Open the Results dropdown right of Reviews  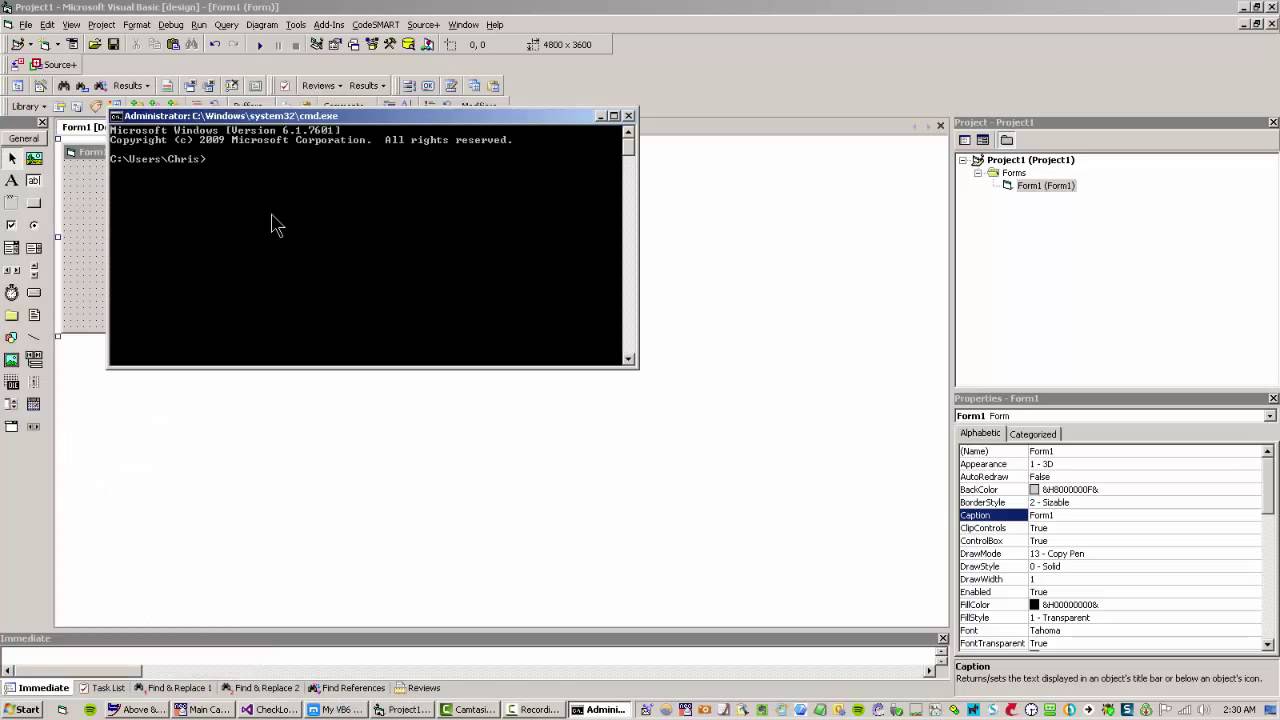(x=367, y=86)
